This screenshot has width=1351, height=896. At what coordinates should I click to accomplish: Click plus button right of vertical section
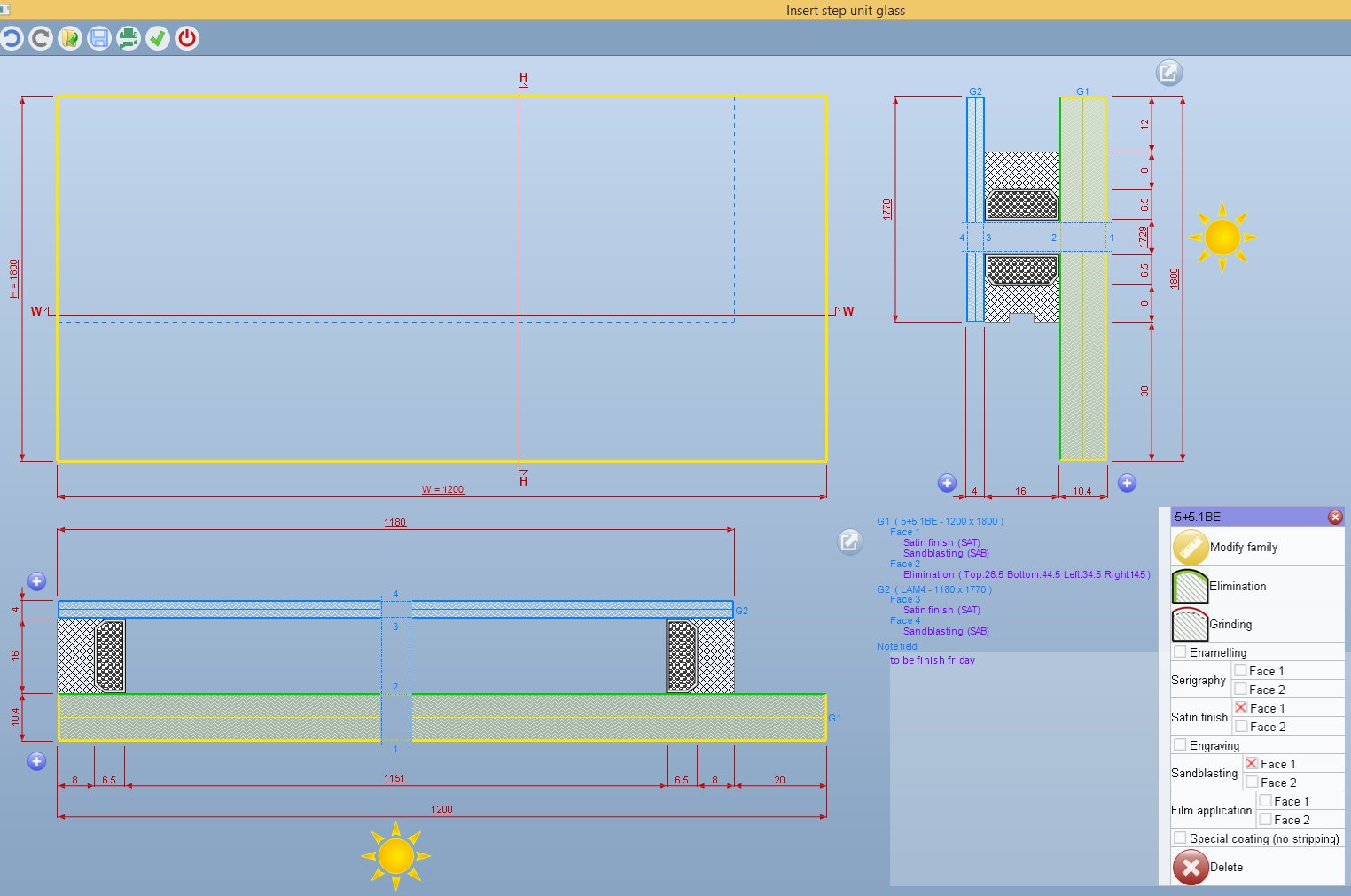1127,483
